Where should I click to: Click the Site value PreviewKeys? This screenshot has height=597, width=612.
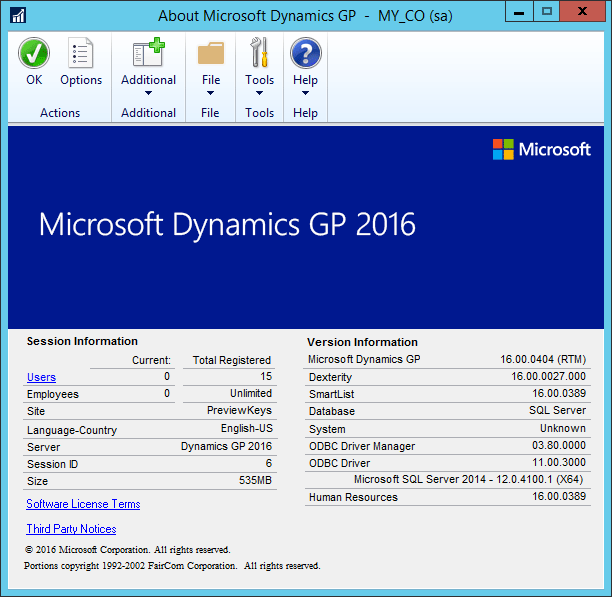point(239,410)
